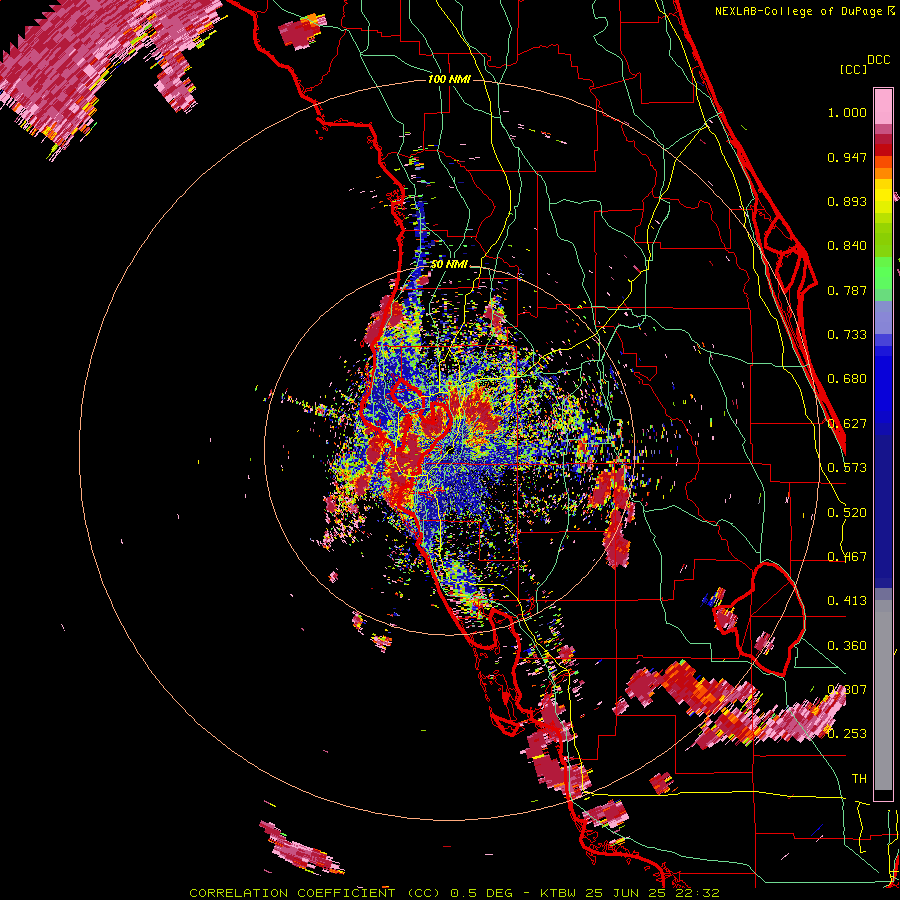Click the DCC label above the color scale
This screenshot has width=900, height=900.
[878, 60]
